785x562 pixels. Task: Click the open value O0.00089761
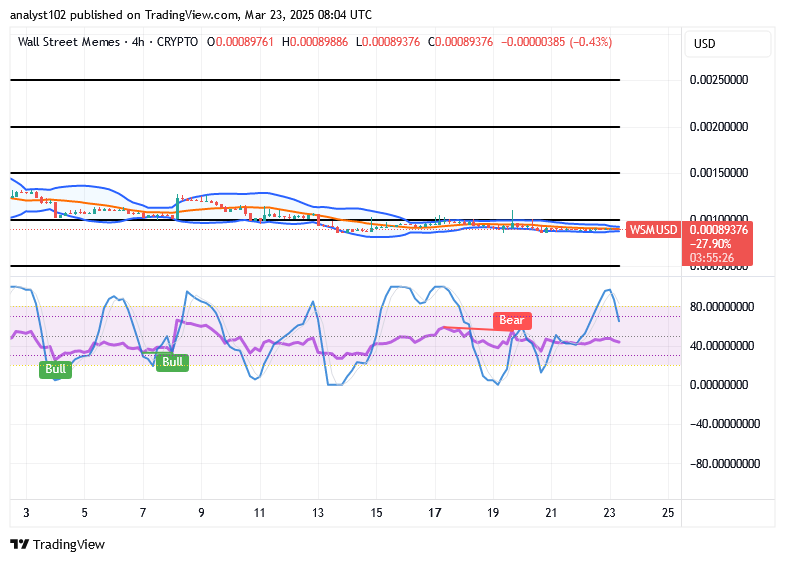[240, 42]
